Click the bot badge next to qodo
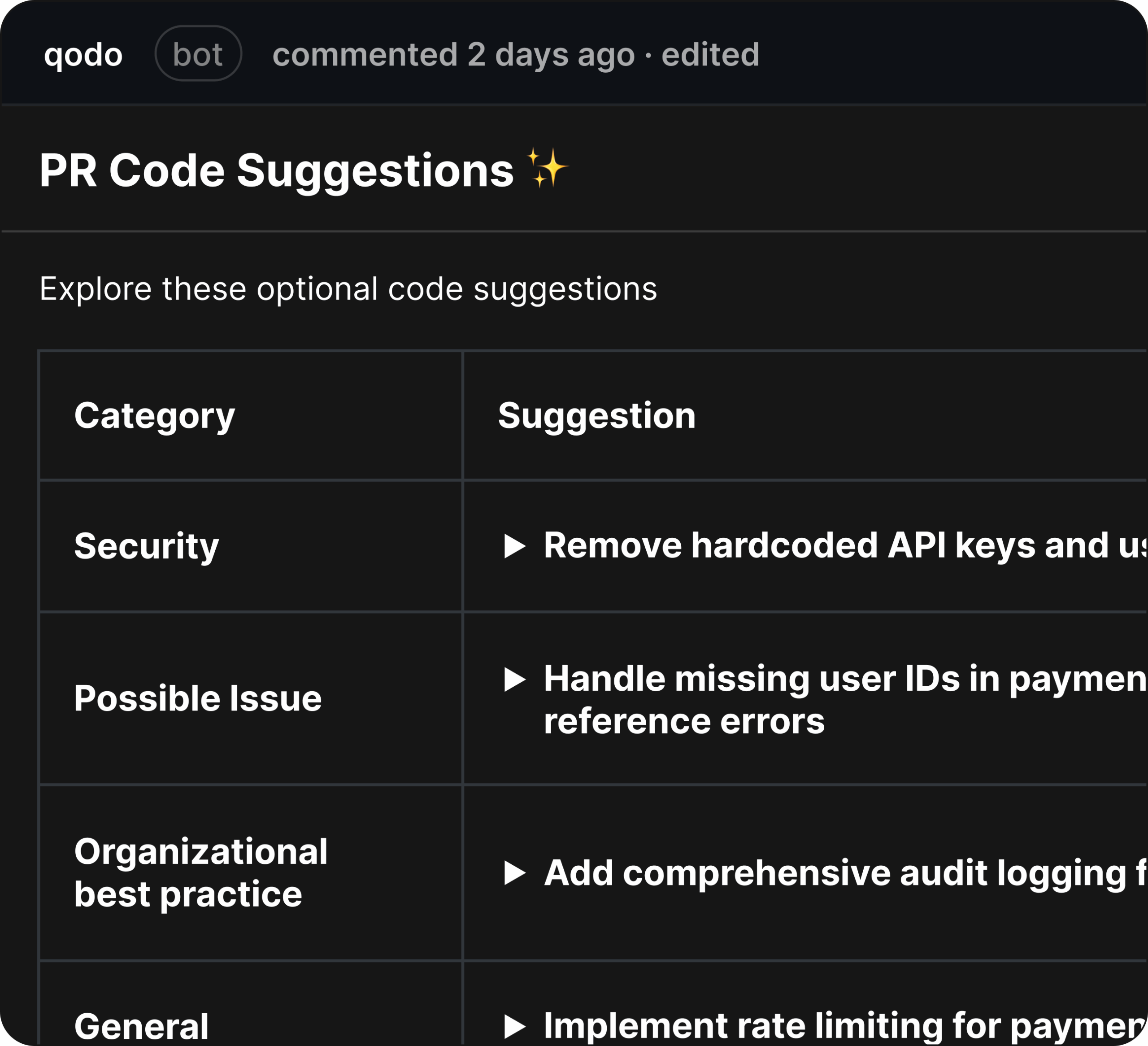The image size is (1148, 1046). [x=198, y=54]
